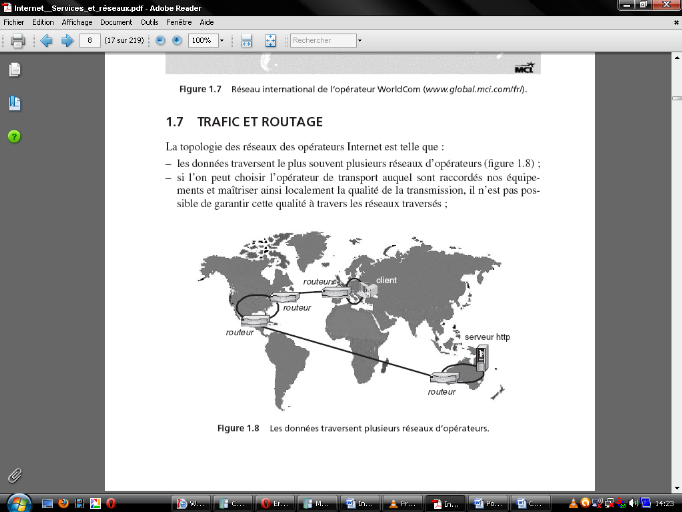The image size is (682, 512).
Task: Click the colorful quick launch icon before Opera
Action: (x=95, y=504)
